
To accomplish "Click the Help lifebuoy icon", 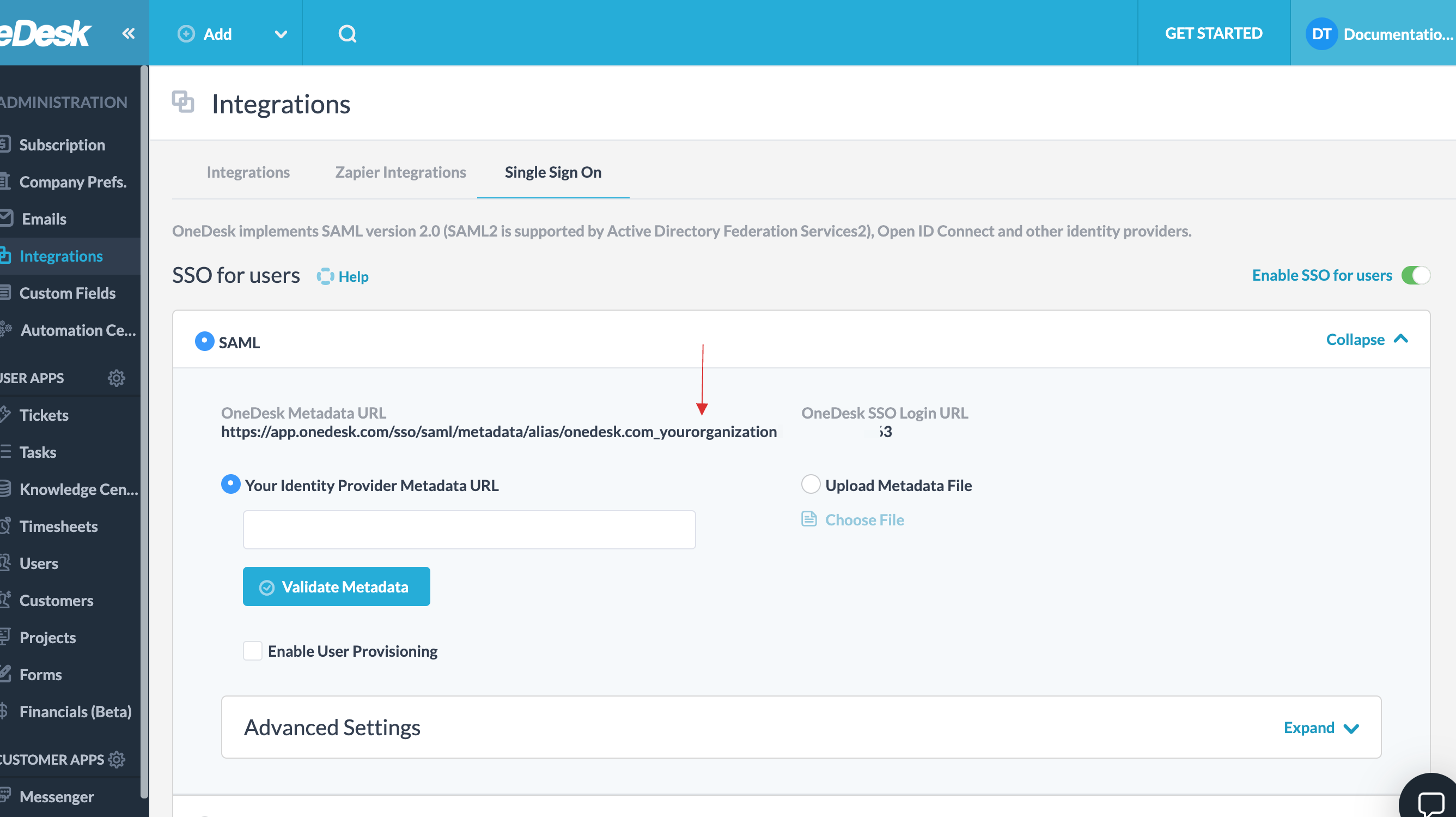I will 326,276.
